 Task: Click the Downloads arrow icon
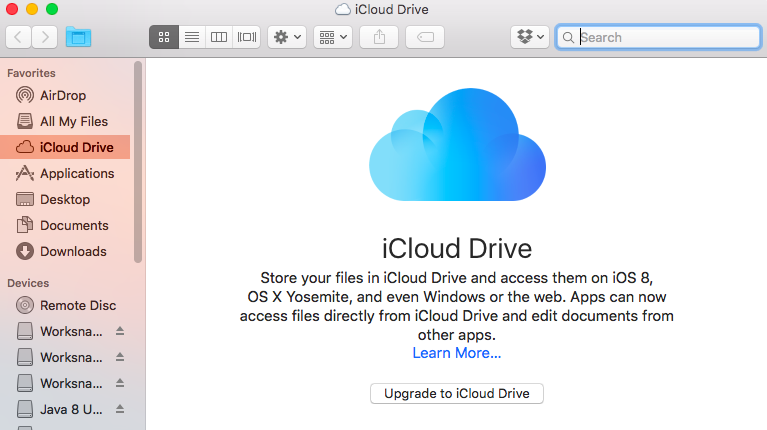point(25,251)
